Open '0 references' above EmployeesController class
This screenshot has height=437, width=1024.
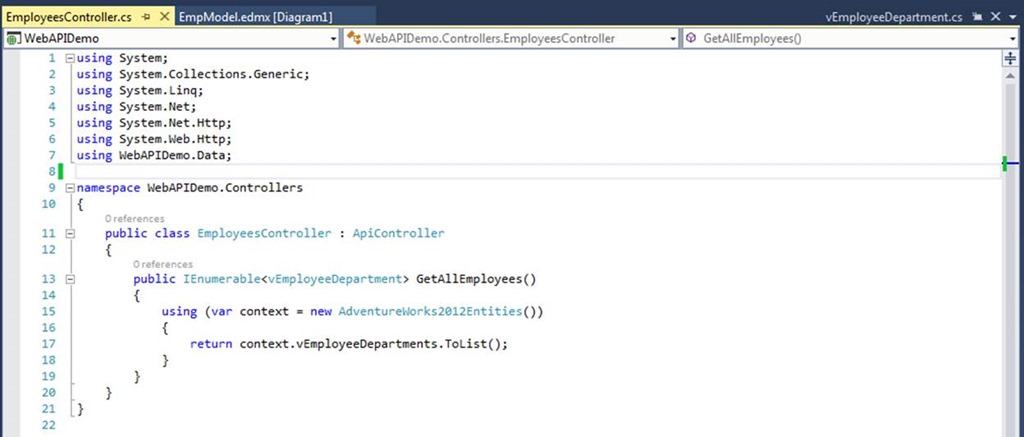(135, 219)
